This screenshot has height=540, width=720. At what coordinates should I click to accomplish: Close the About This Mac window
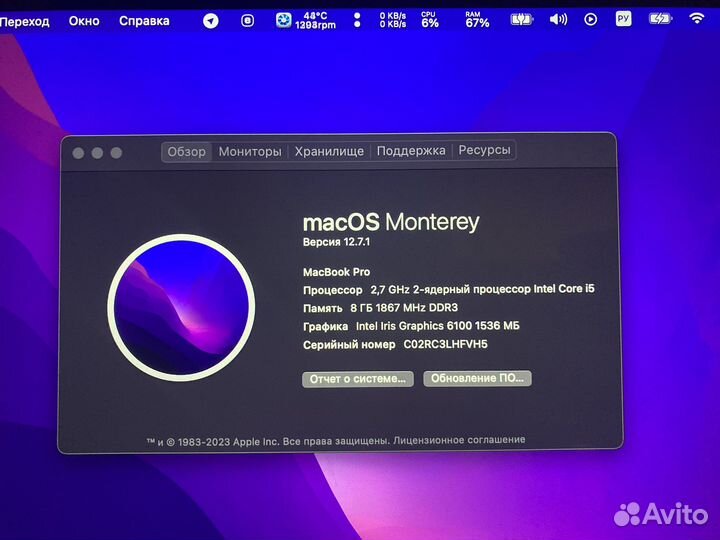78,153
